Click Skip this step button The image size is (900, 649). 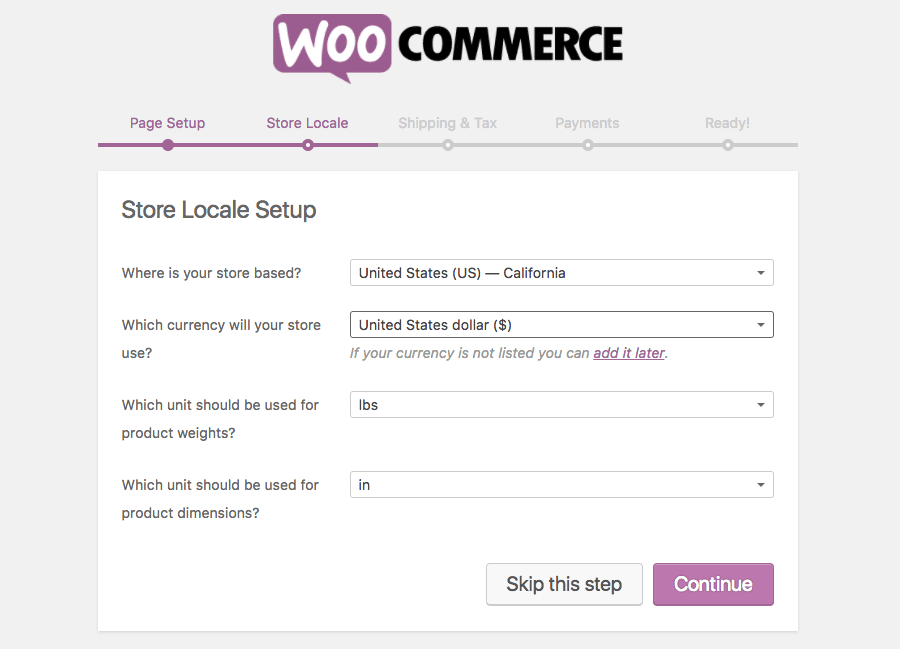[x=564, y=584]
